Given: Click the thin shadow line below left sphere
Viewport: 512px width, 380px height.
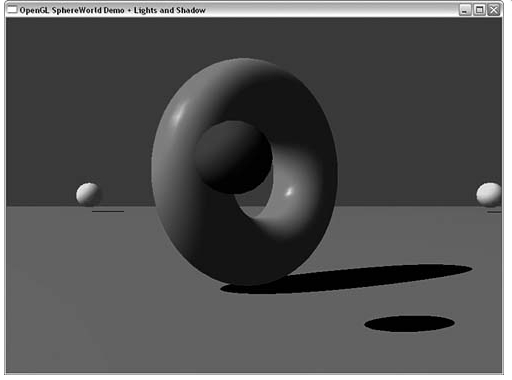Looking at the screenshot, I should (x=108, y=211).
